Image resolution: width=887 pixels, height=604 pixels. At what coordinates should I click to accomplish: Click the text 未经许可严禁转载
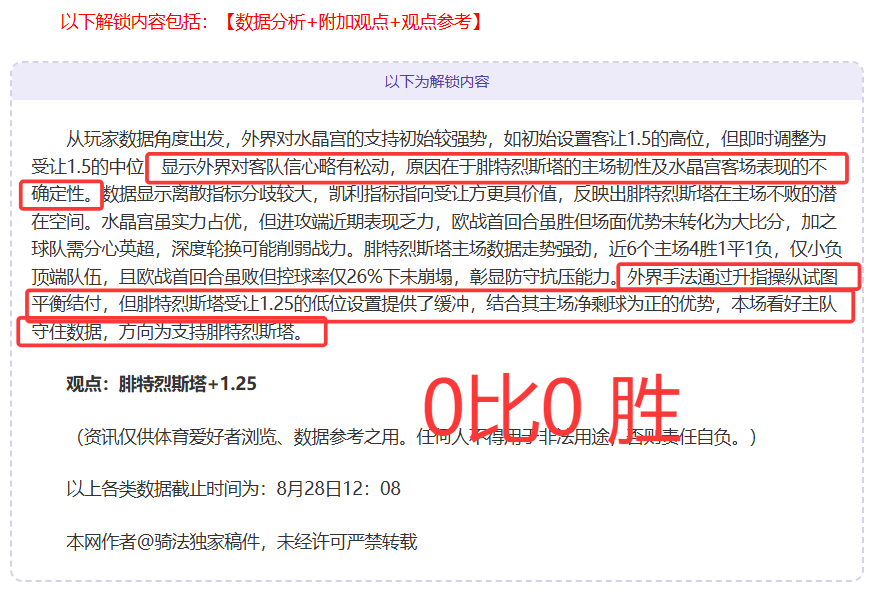pos(346,542)
